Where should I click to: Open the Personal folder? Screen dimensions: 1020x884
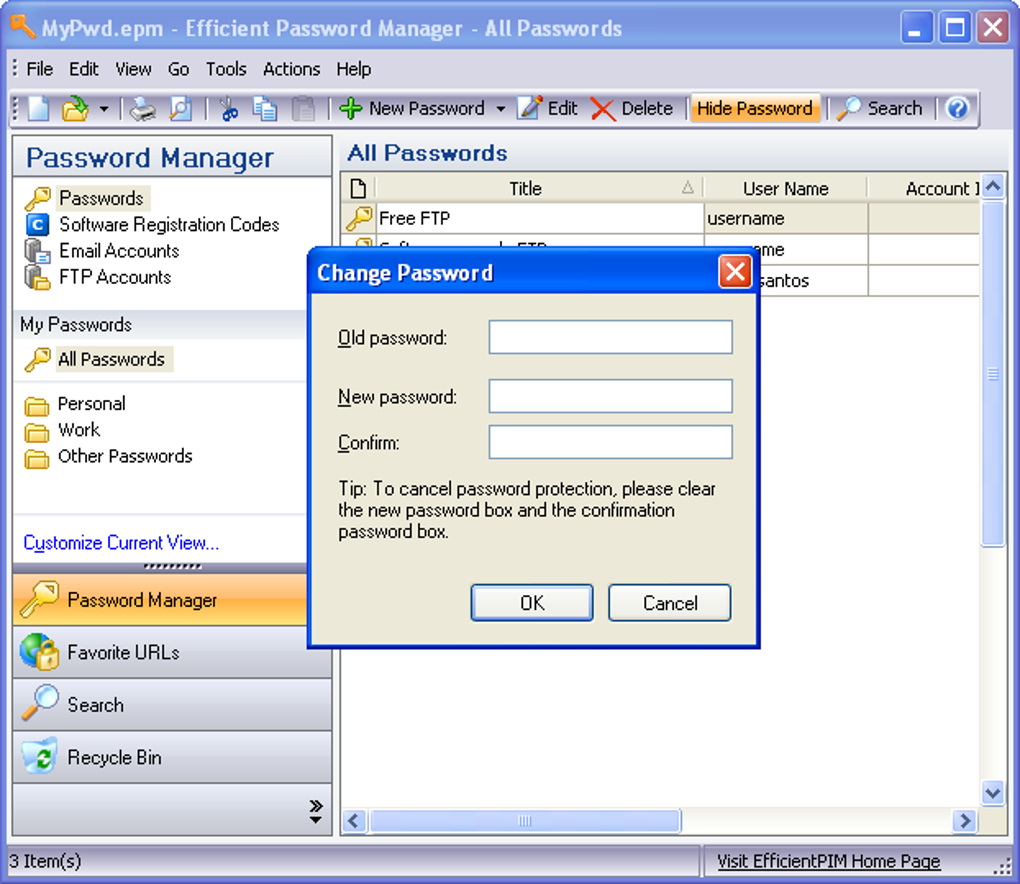(91, 404)
